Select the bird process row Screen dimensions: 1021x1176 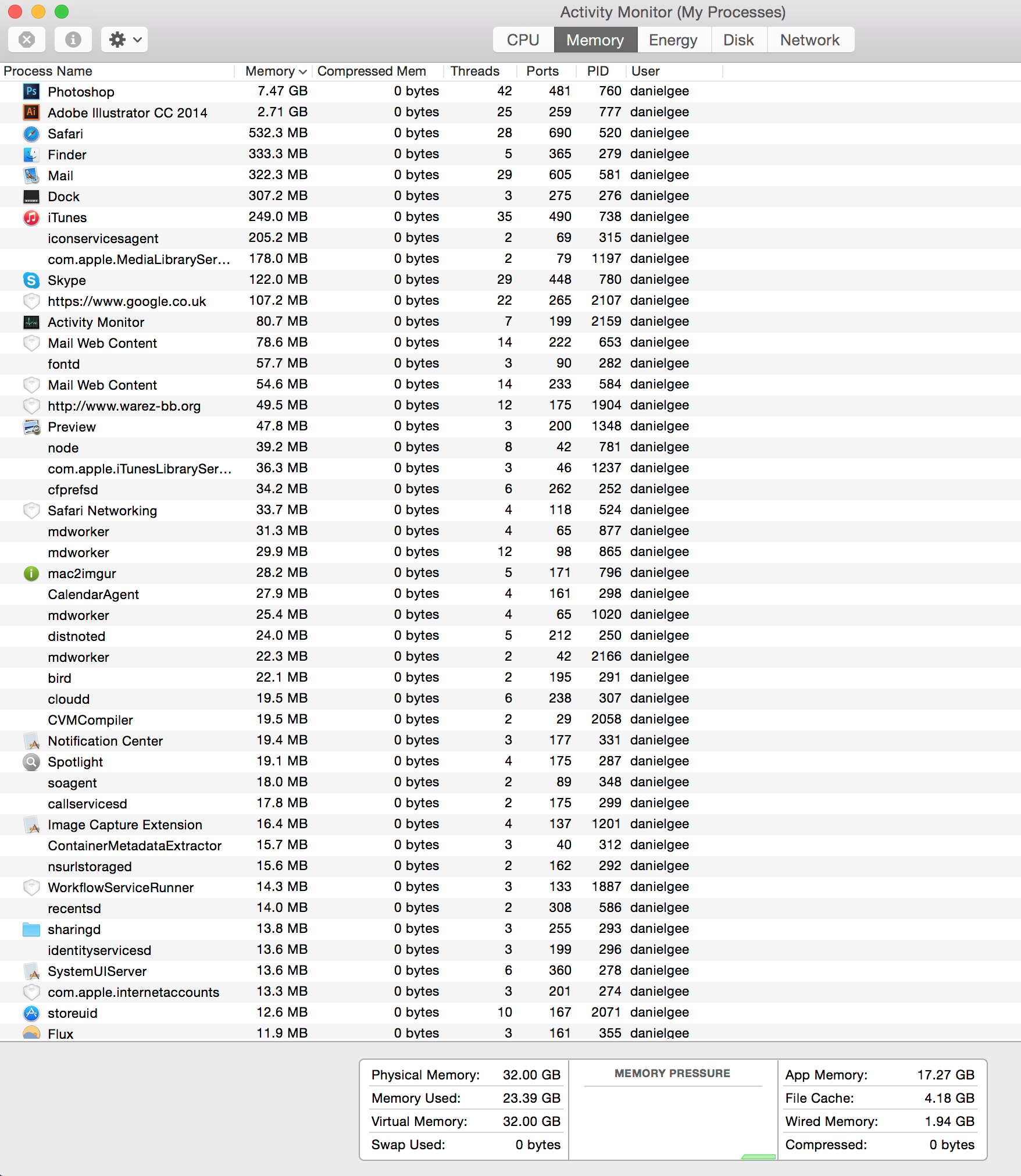coord(510,678)
